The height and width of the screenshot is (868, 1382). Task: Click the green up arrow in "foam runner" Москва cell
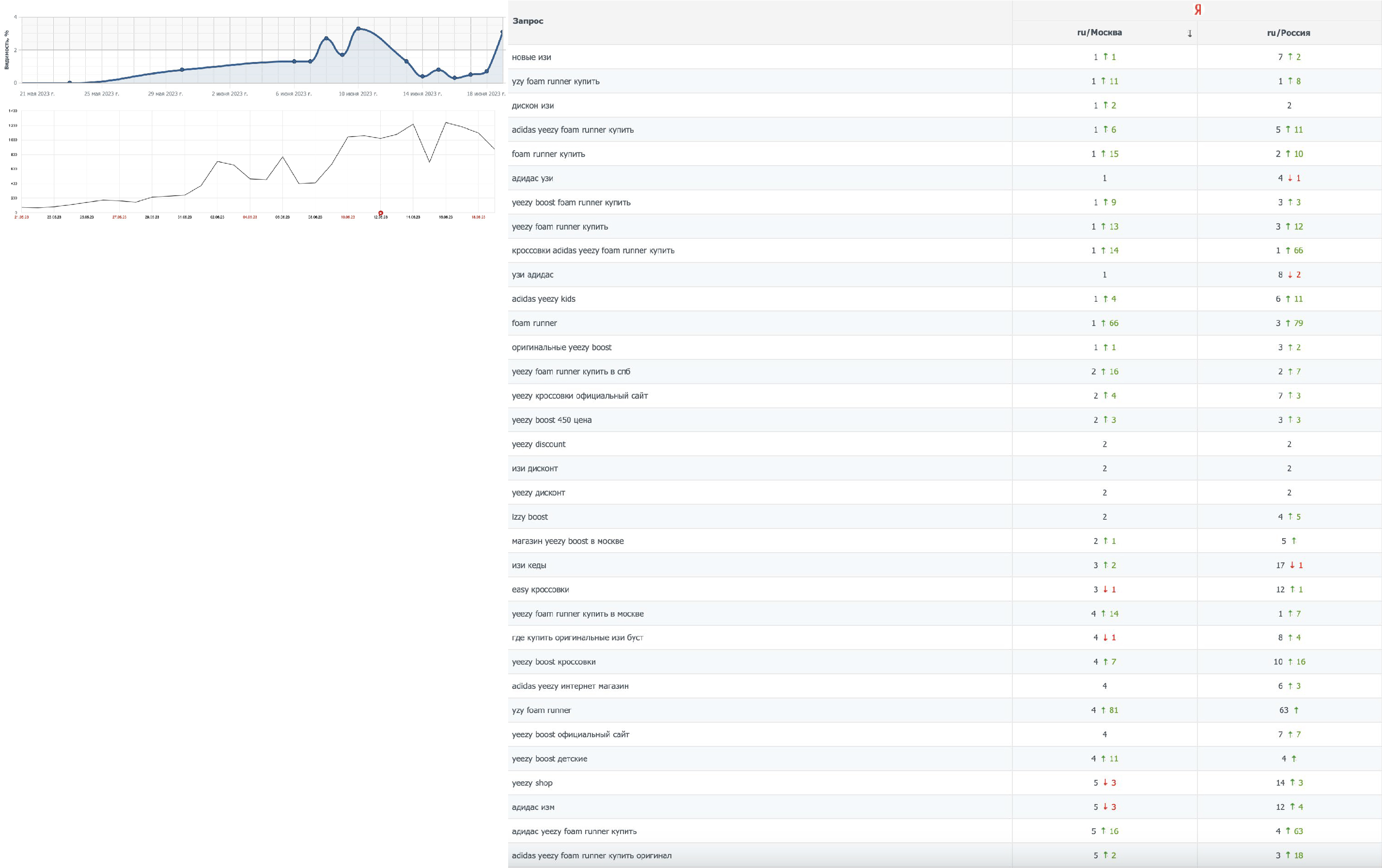click(x=1102, y=323)
